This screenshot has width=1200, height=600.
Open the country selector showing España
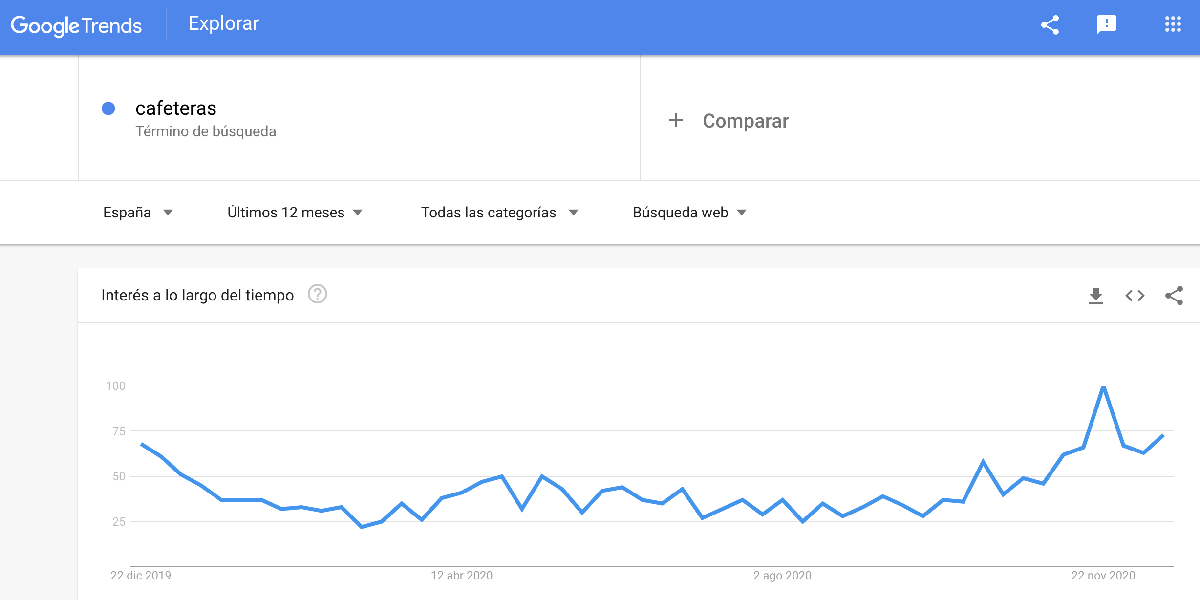click(x=138, y=212)
